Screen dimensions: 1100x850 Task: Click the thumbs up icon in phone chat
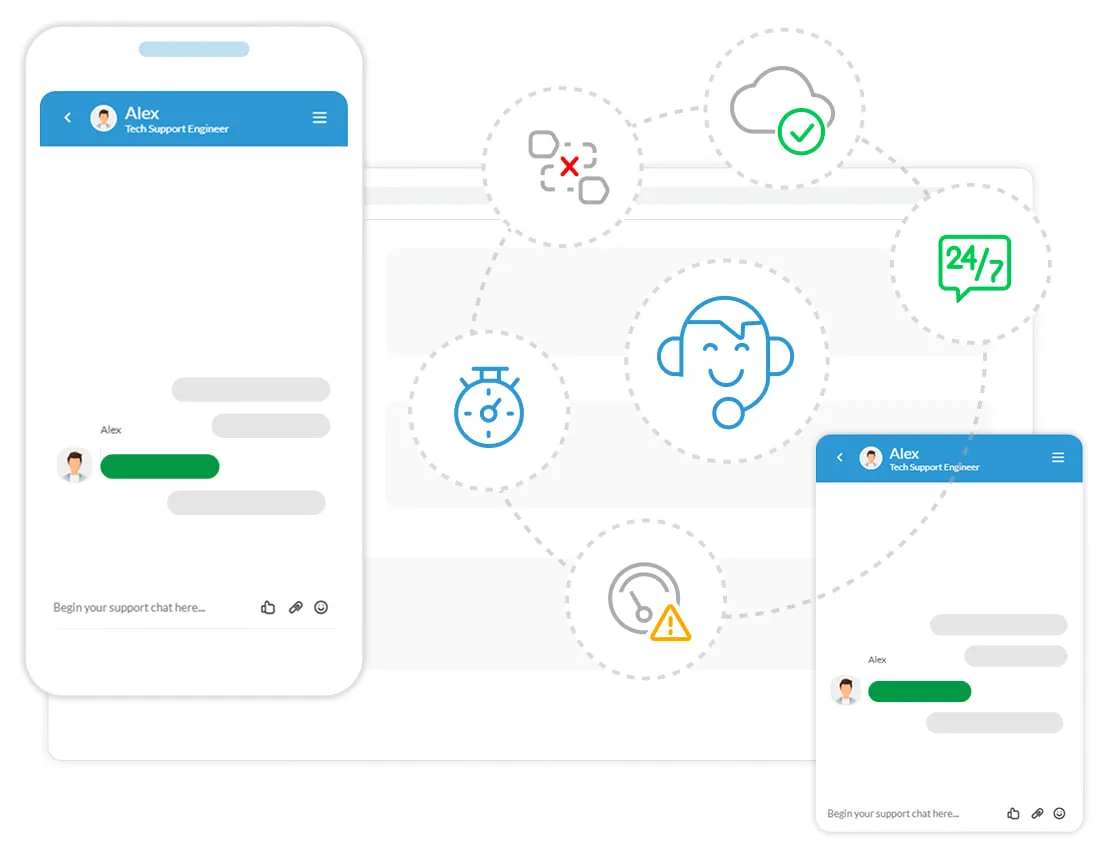click(268, 607)
